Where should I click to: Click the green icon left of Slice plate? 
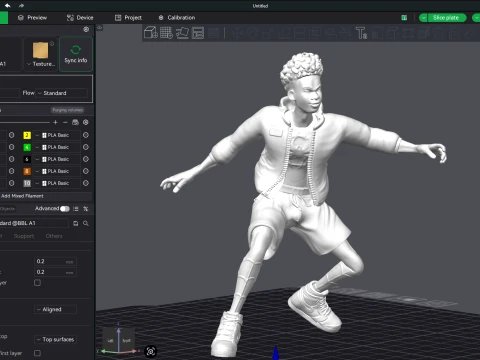coord(404,18)
